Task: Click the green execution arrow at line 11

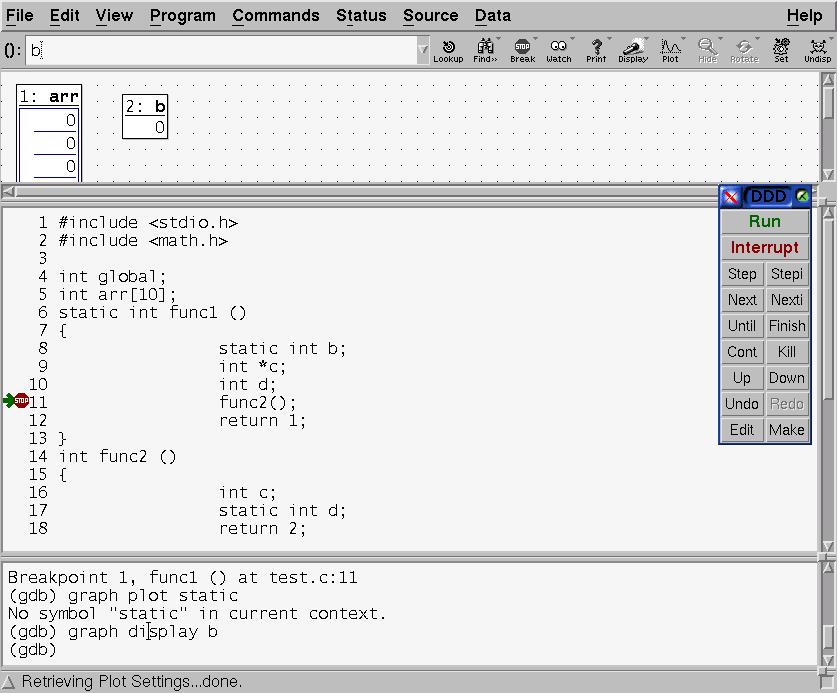Action: [x=9, y=400]
